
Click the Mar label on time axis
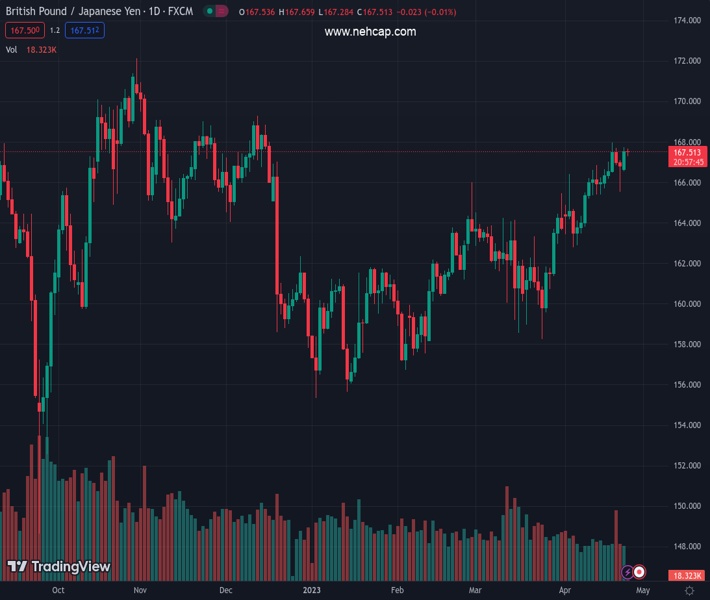click(x=475, y=590)
